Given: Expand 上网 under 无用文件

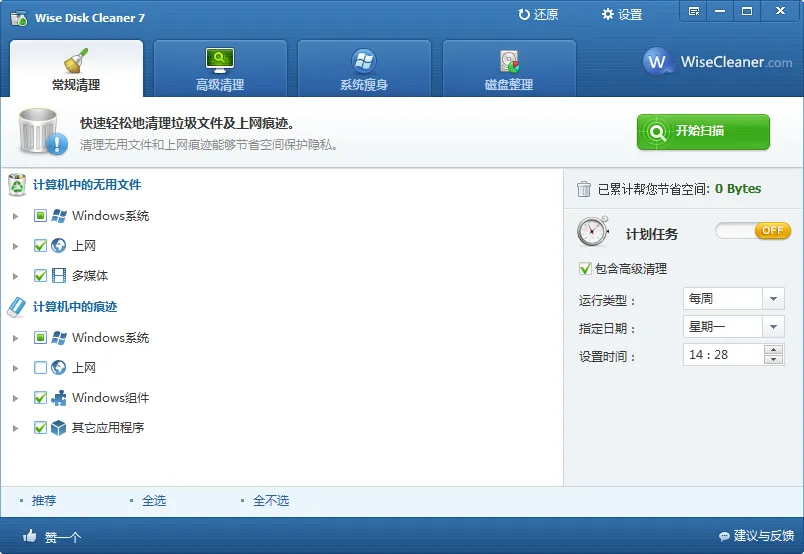Looking at the screenshot, I should [15, 246].
